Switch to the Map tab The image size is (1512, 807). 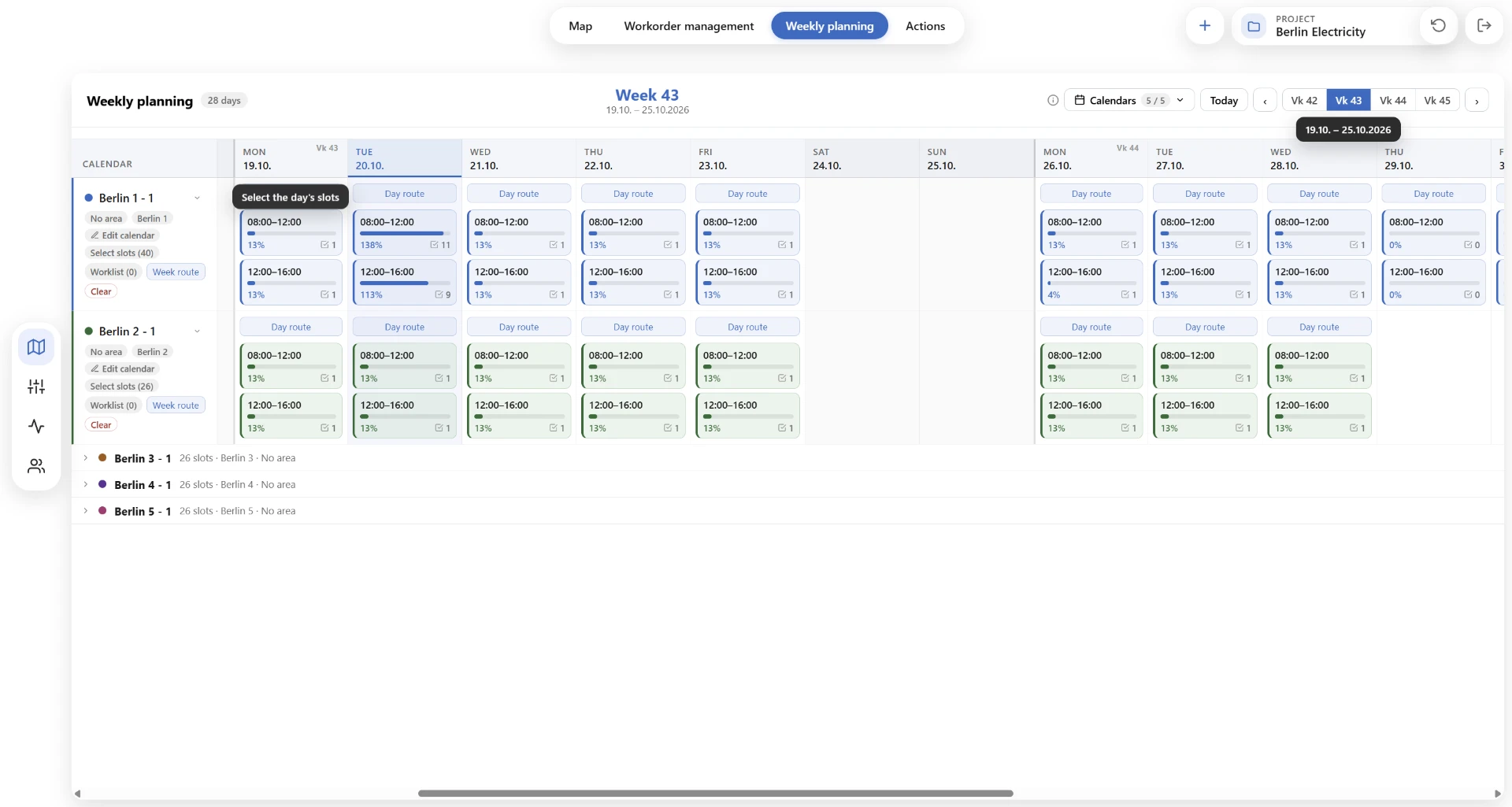coord(580,26)
